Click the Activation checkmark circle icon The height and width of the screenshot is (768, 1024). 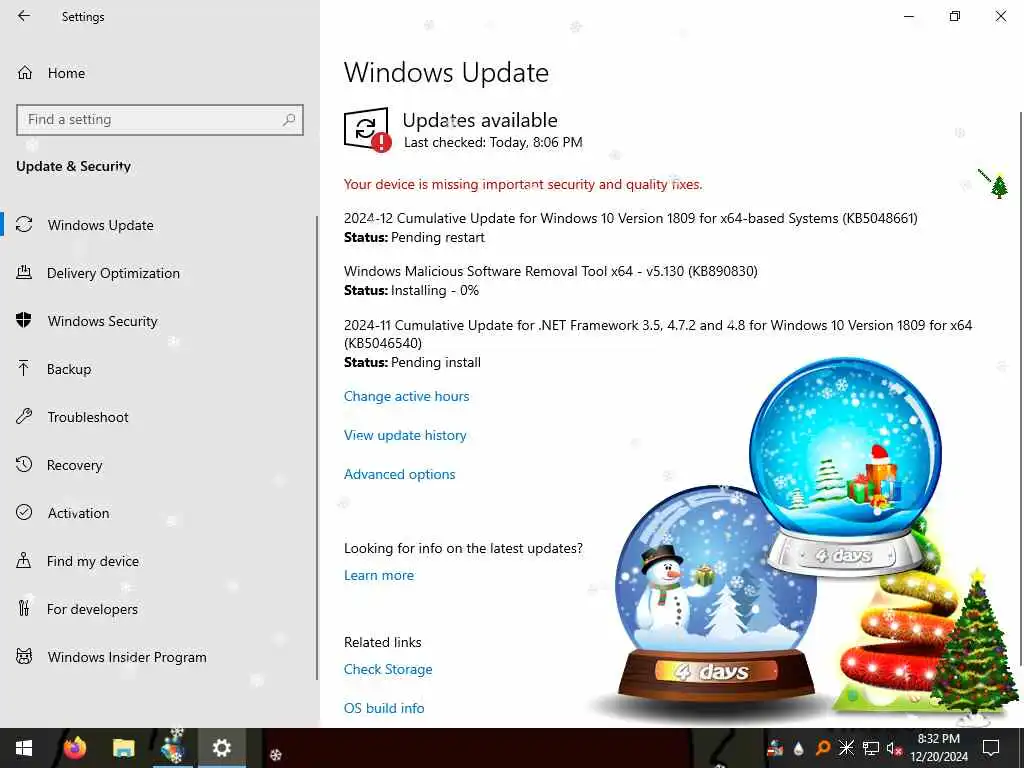[x=24, y=513]
